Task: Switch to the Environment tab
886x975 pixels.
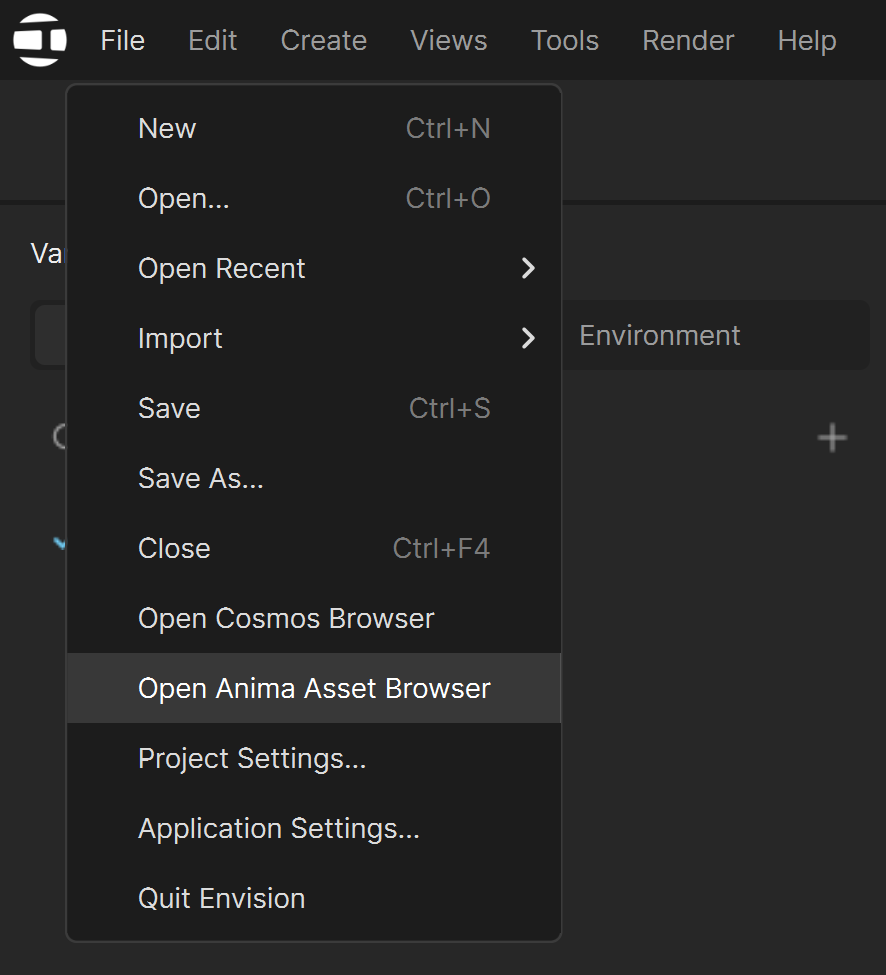Action: click(x=660, y=336)
